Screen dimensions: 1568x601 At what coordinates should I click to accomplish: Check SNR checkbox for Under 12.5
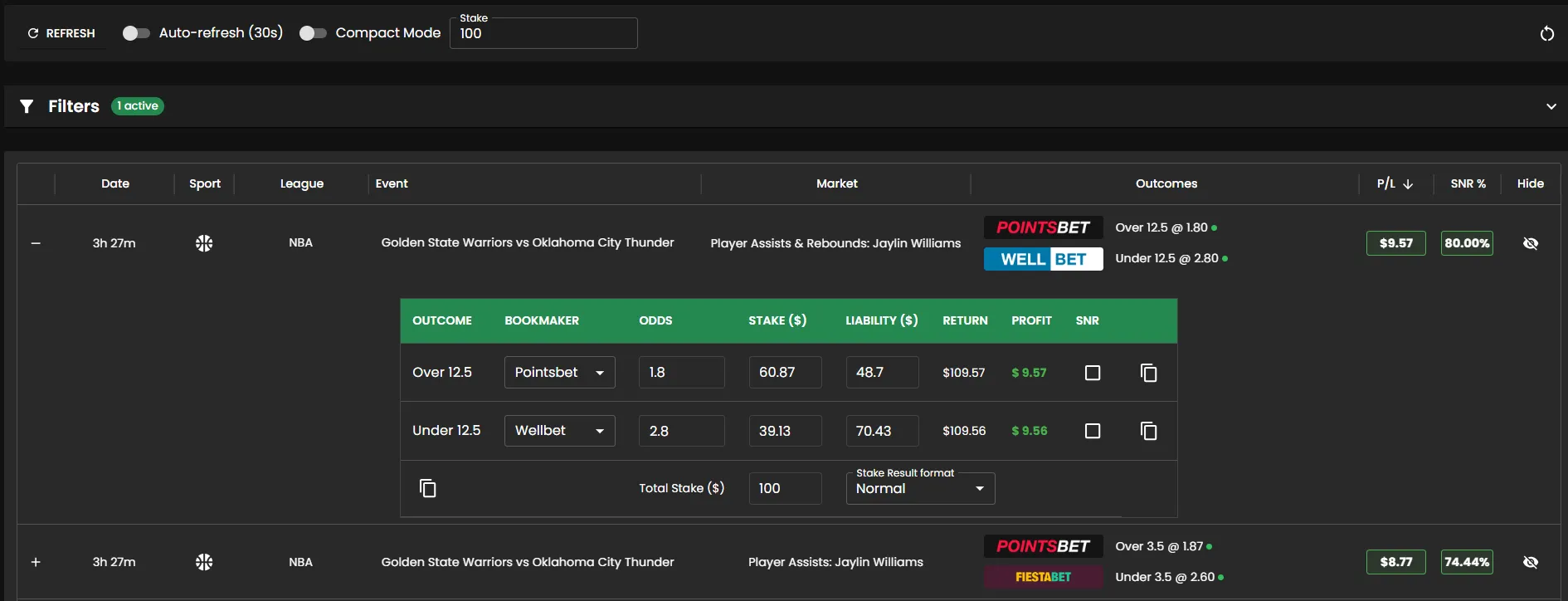click(x=1093, y=431)
